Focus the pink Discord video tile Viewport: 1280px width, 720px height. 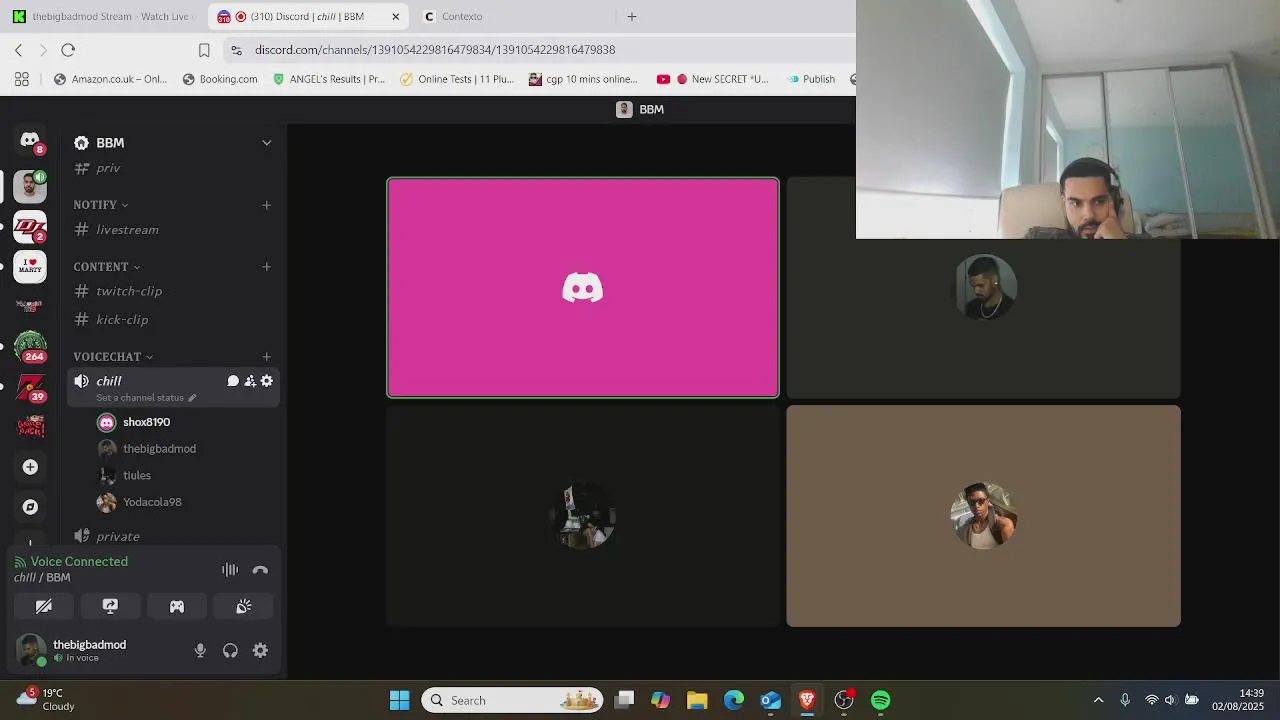[583, 288]
